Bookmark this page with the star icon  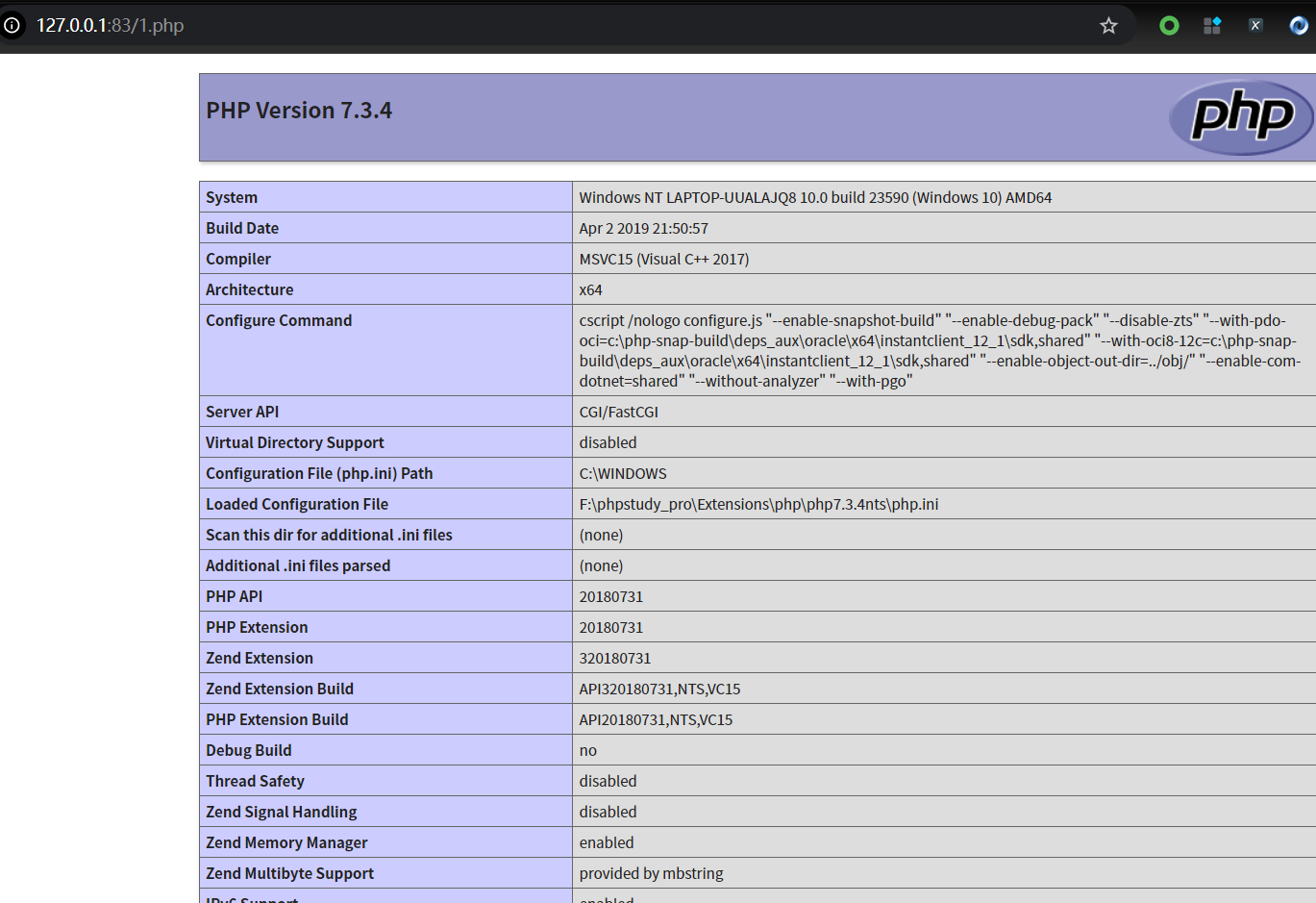coord(1108,26)
